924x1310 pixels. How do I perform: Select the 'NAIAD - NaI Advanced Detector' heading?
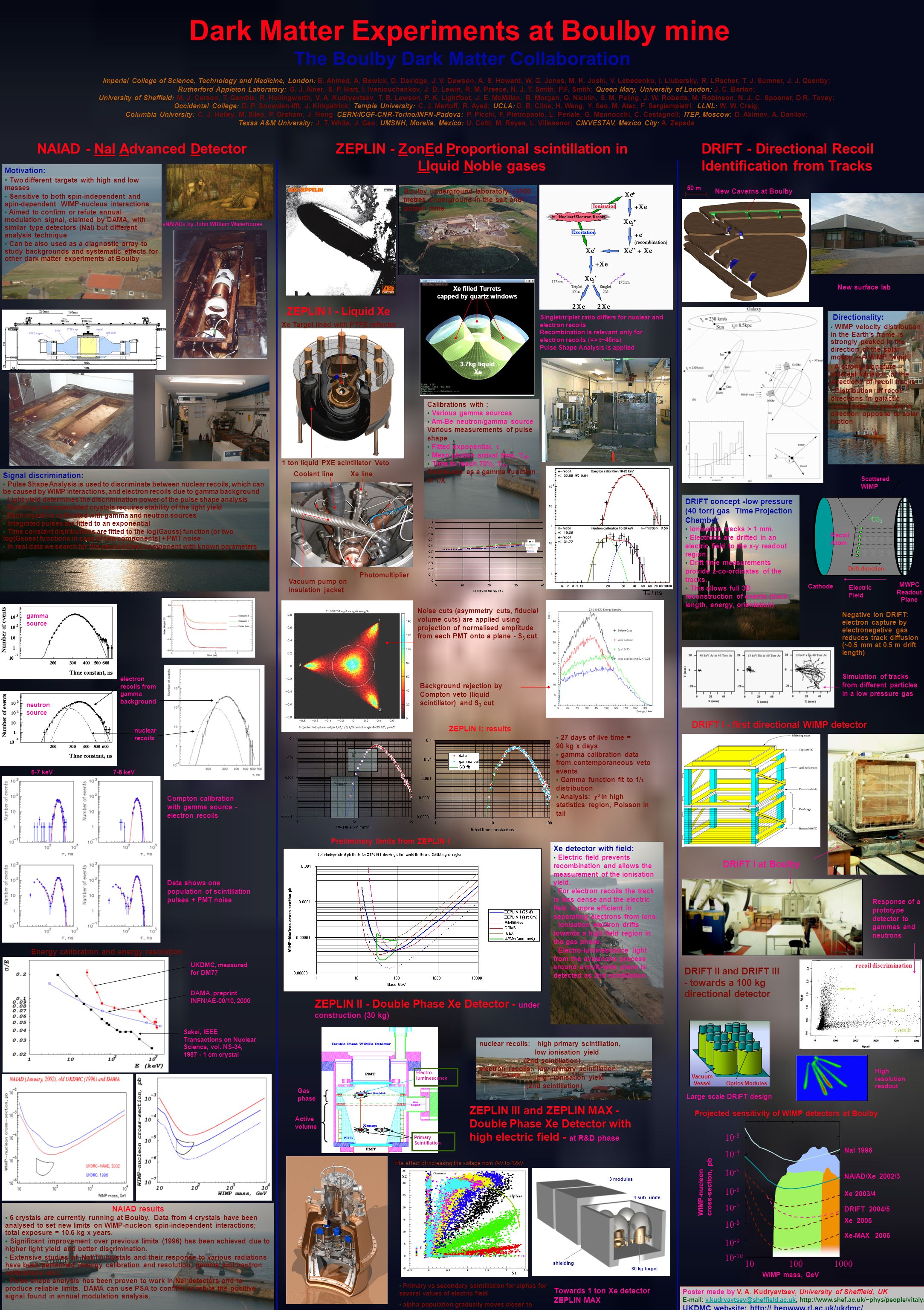tap(142, 149)
